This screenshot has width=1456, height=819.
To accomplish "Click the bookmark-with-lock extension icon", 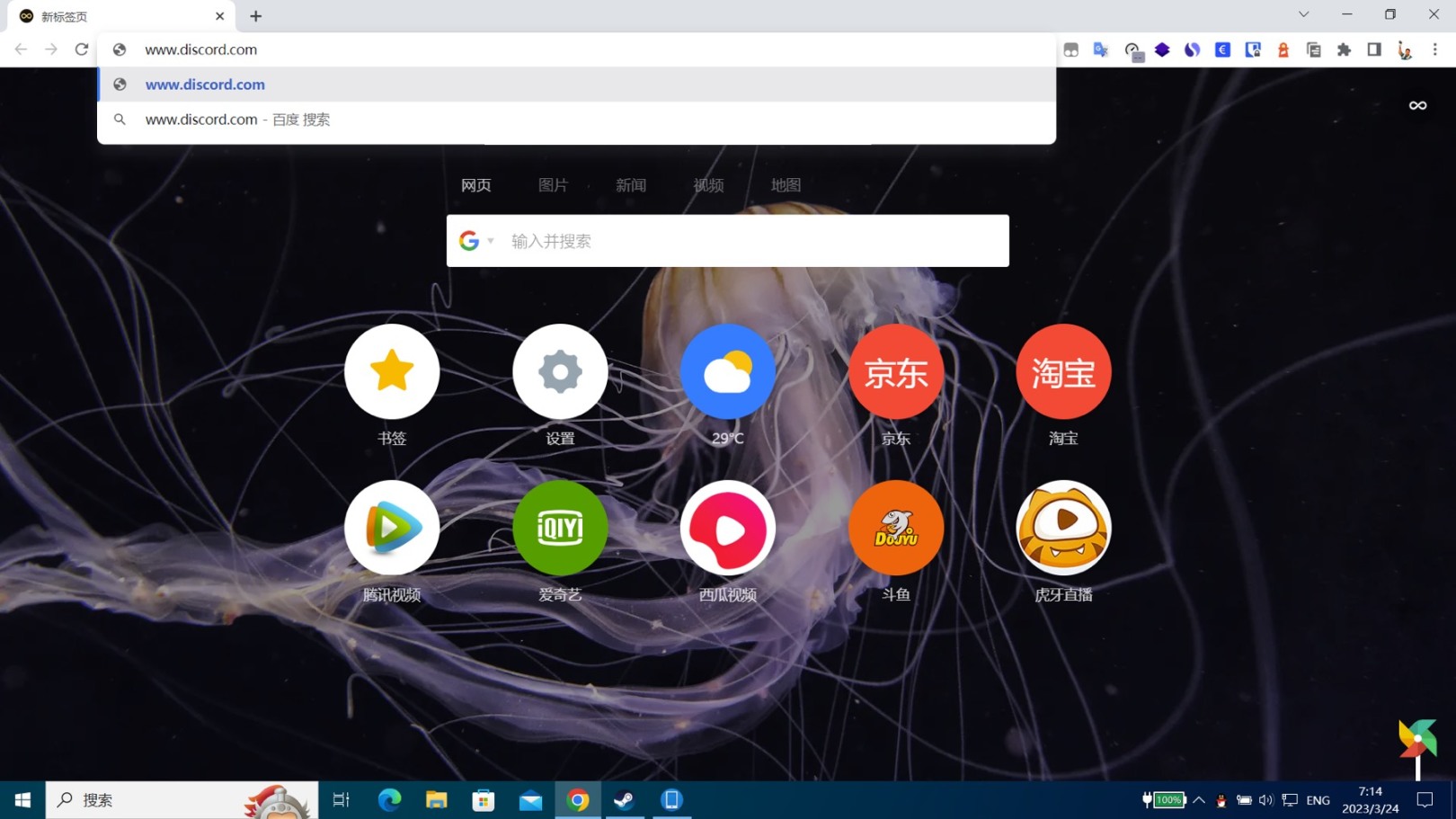I will tap(1253, 50).
